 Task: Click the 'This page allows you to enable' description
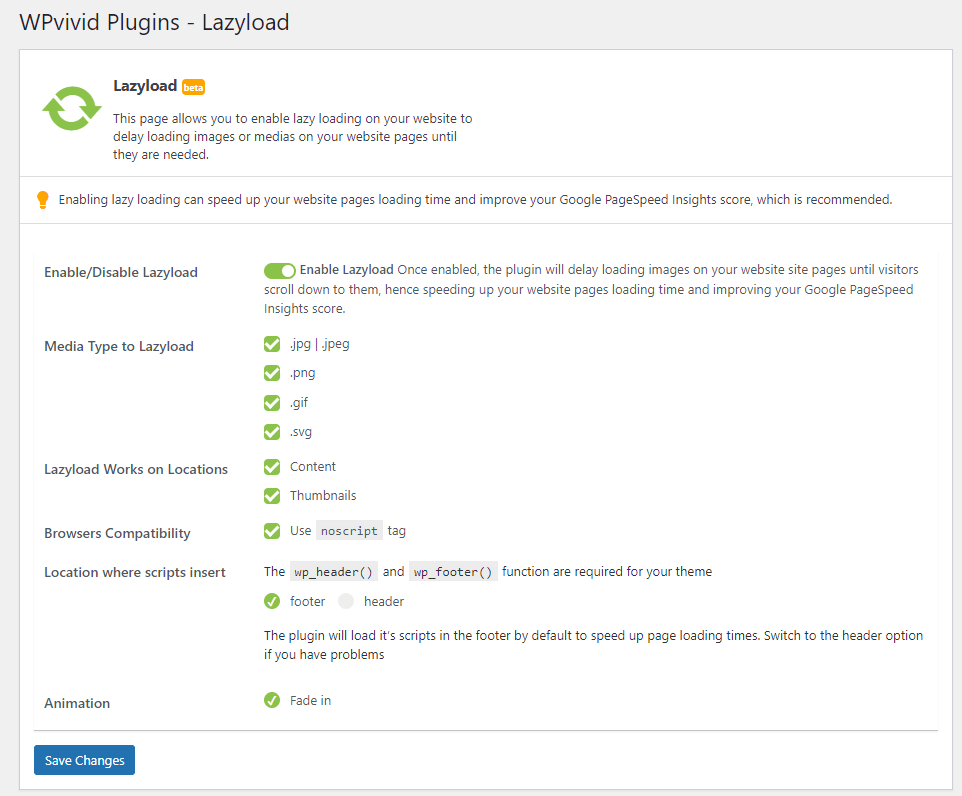[x=293, y=136]
